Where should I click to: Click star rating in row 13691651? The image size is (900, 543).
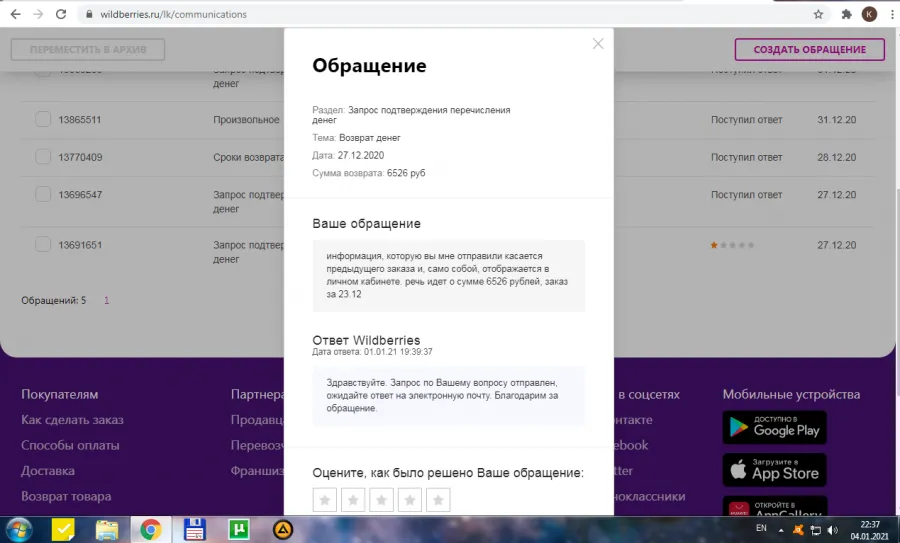732,245
